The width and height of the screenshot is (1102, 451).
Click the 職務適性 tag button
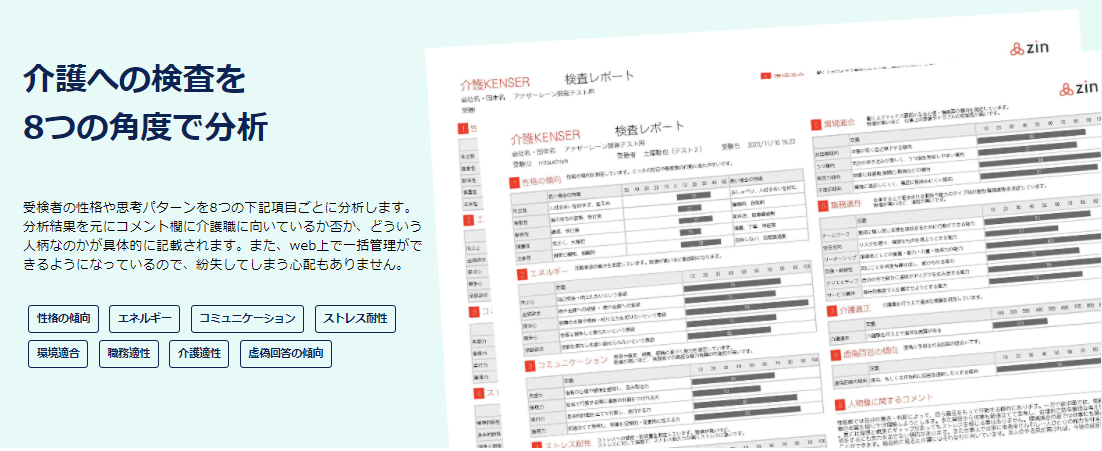(129, 354)
